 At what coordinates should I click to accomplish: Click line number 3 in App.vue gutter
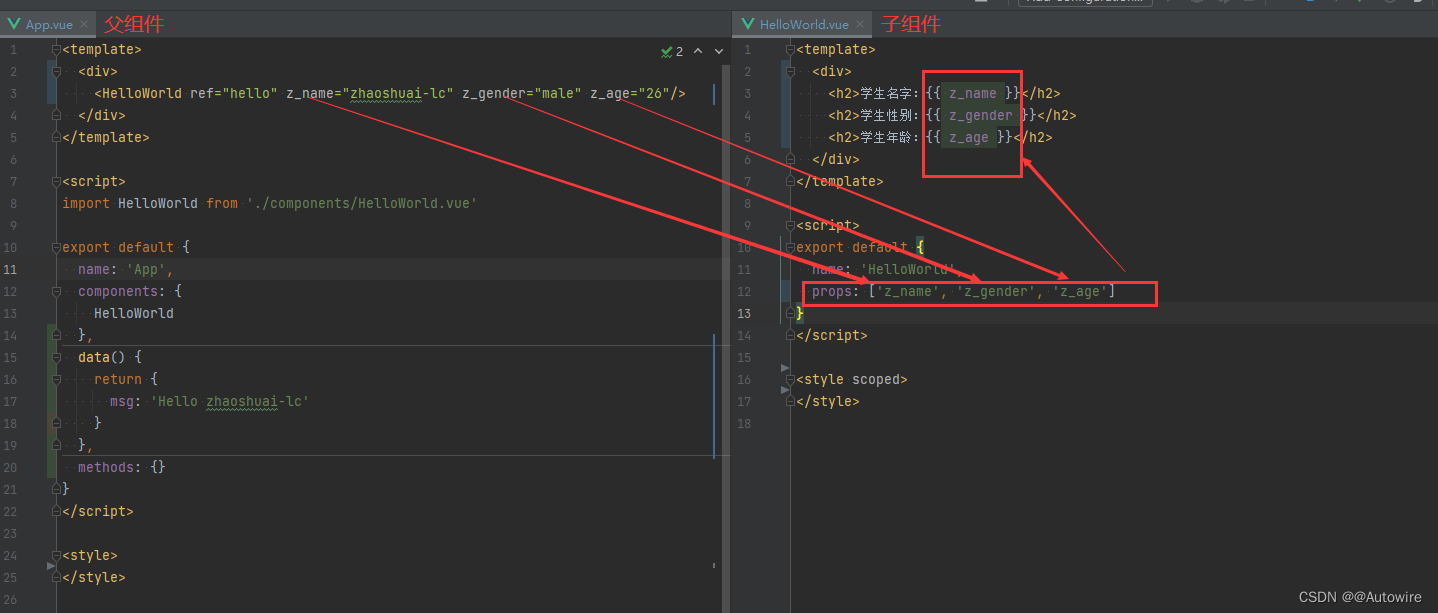pos(13,93)
